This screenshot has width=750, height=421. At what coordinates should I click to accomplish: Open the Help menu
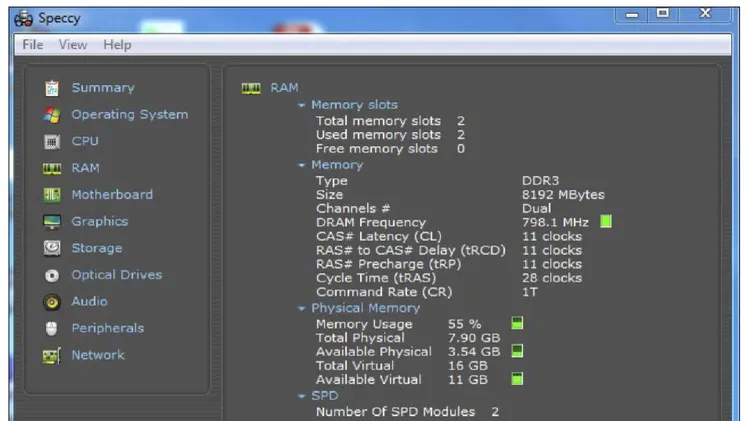point(117,44)
